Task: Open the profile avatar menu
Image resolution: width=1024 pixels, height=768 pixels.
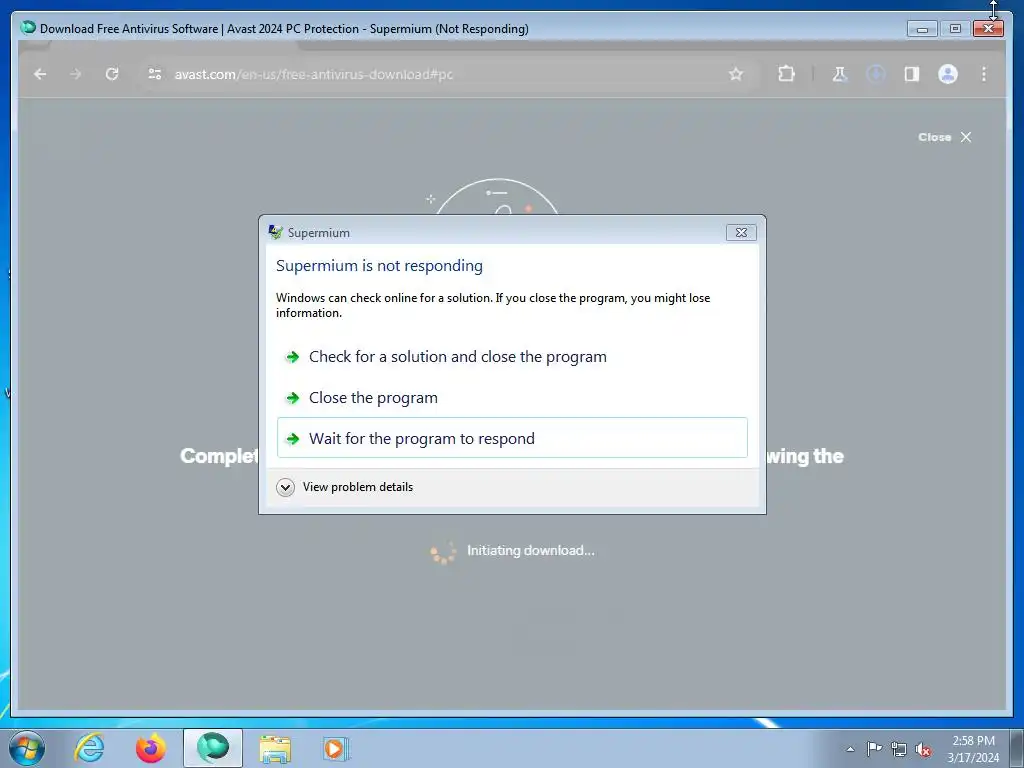Action: click(948, 74)
